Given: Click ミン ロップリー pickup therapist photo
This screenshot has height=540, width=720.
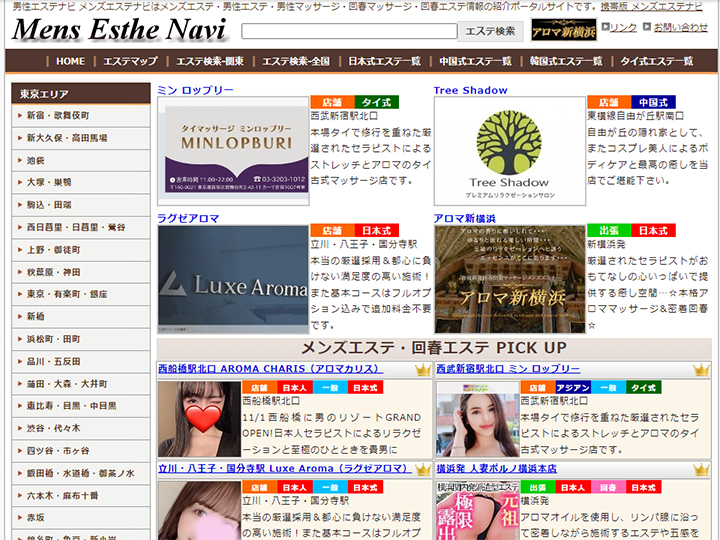Looking at the screenshot, I should tap(478, 419).
